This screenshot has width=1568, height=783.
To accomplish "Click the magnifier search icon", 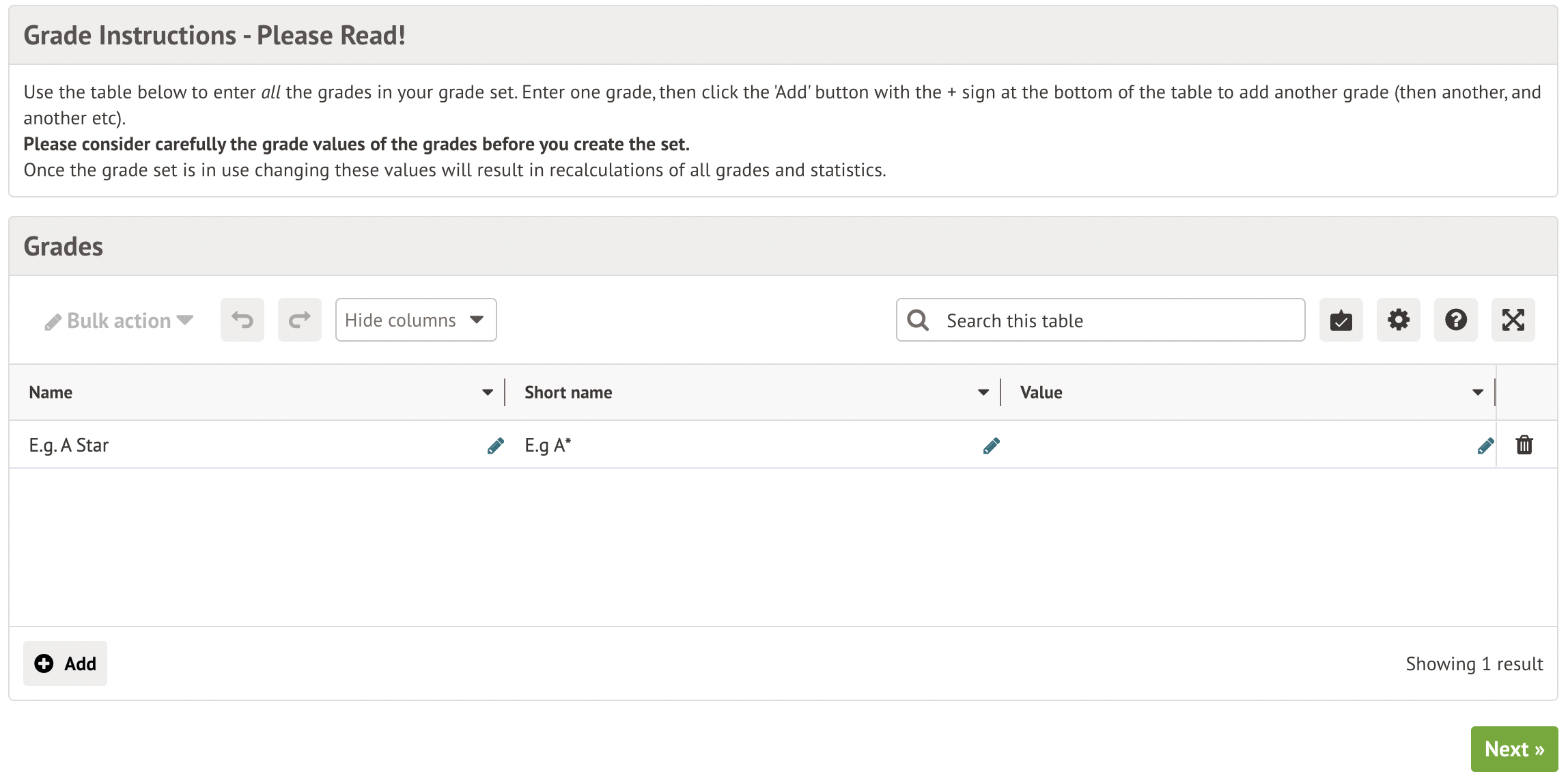I will [918, 320].
